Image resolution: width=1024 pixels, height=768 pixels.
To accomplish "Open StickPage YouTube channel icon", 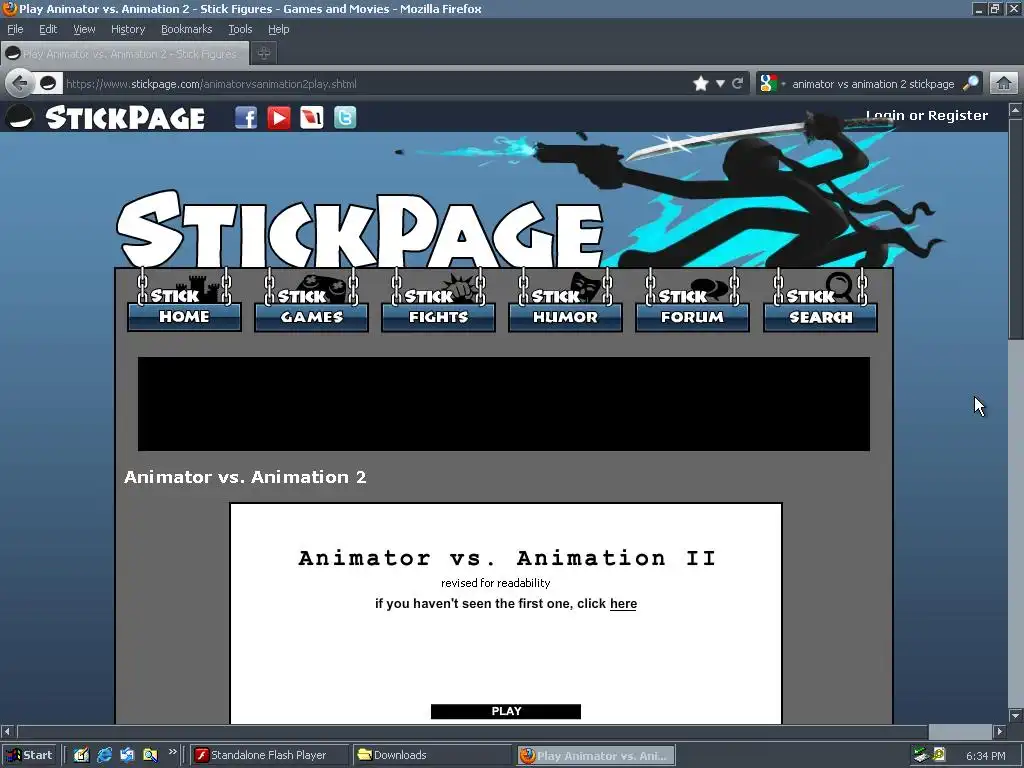I will click(x=279, y=118).
